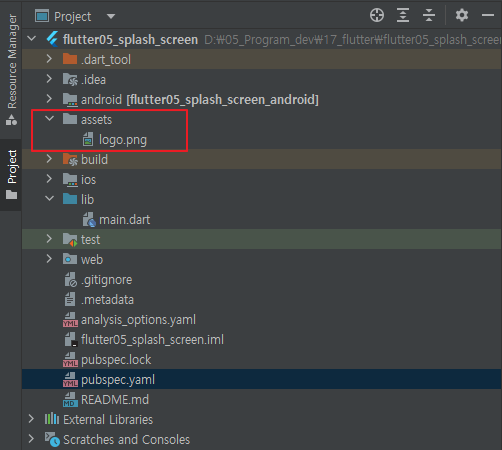Click the logo.png image file icon
Screen dimensions: 502x450
pyautogui.click(x=88, y=139)
